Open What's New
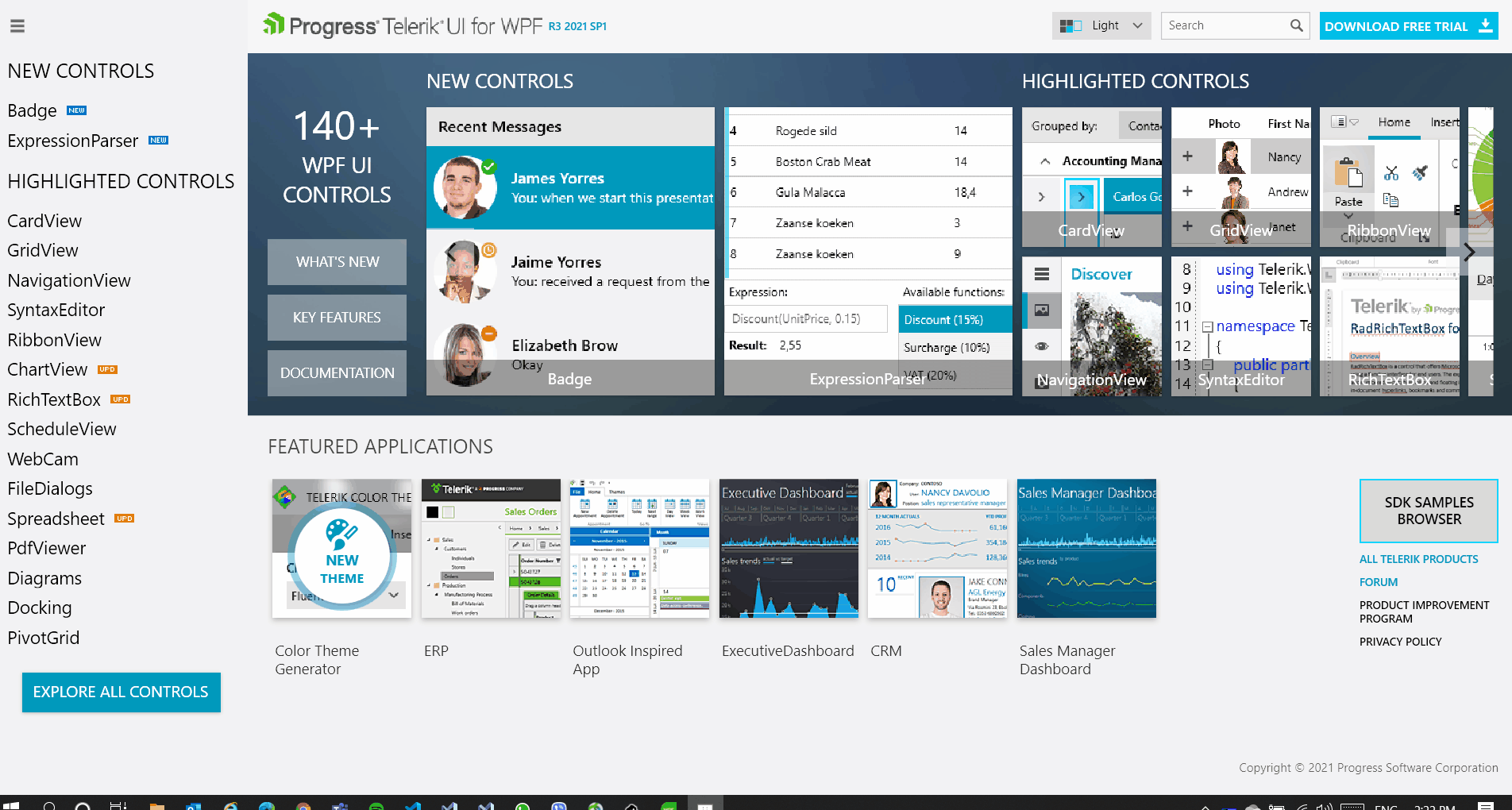The width and height of the screenshot is (1512, 810). (337, 261)
